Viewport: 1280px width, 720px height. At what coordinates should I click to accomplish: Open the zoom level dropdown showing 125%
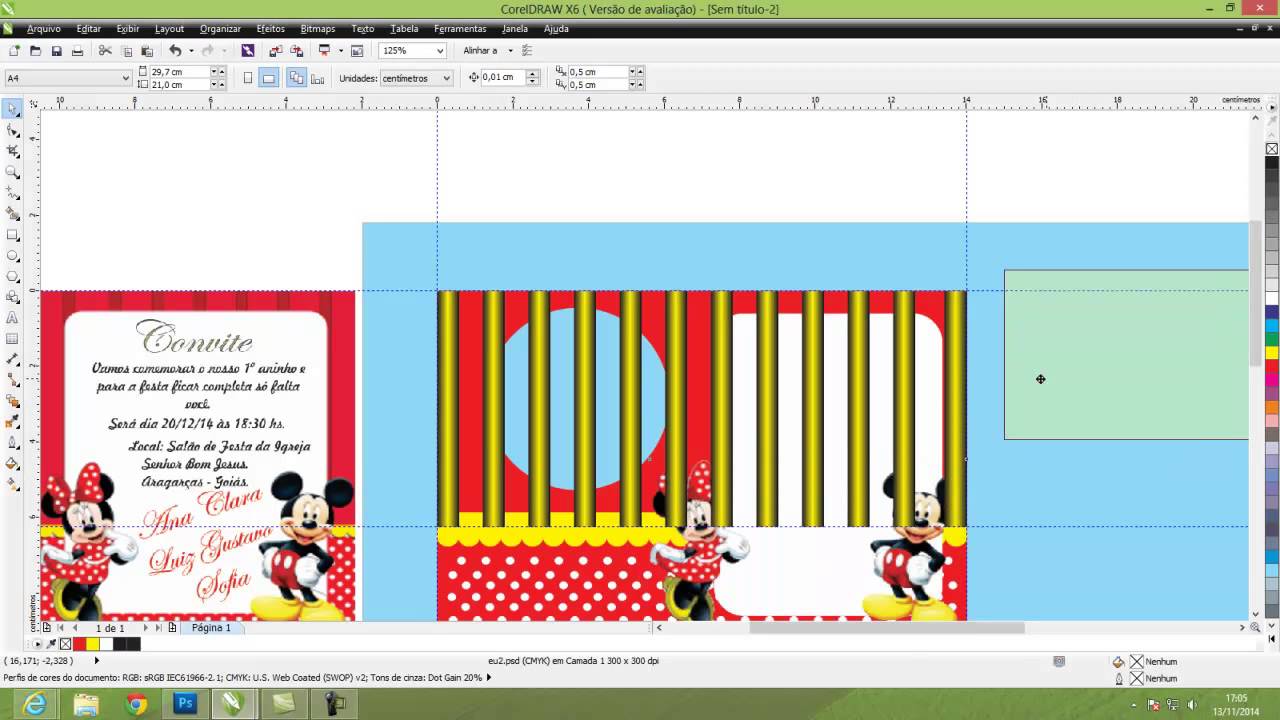(439, 50)
